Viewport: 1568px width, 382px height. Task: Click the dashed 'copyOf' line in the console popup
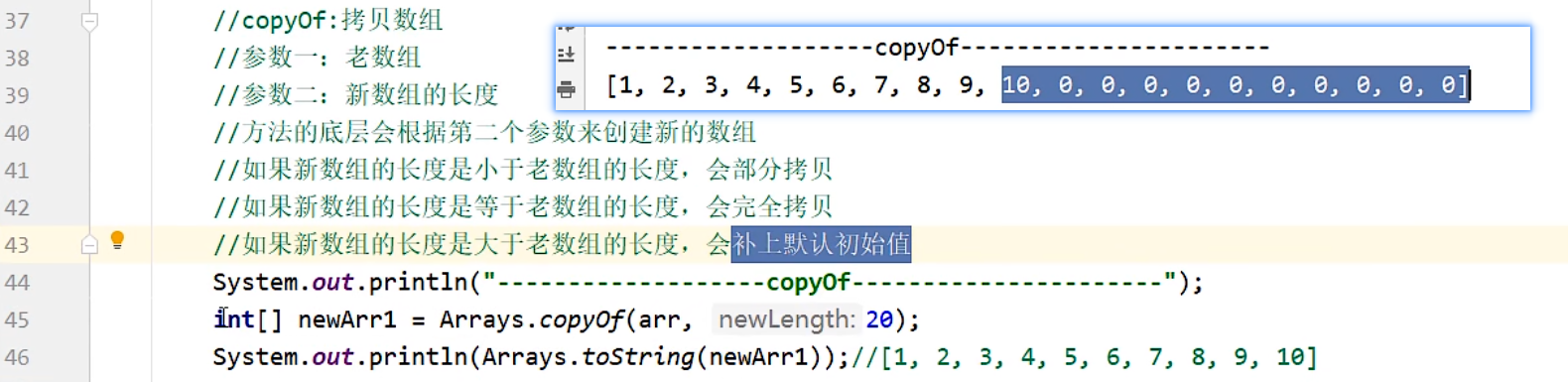click(x=937, y=47)
